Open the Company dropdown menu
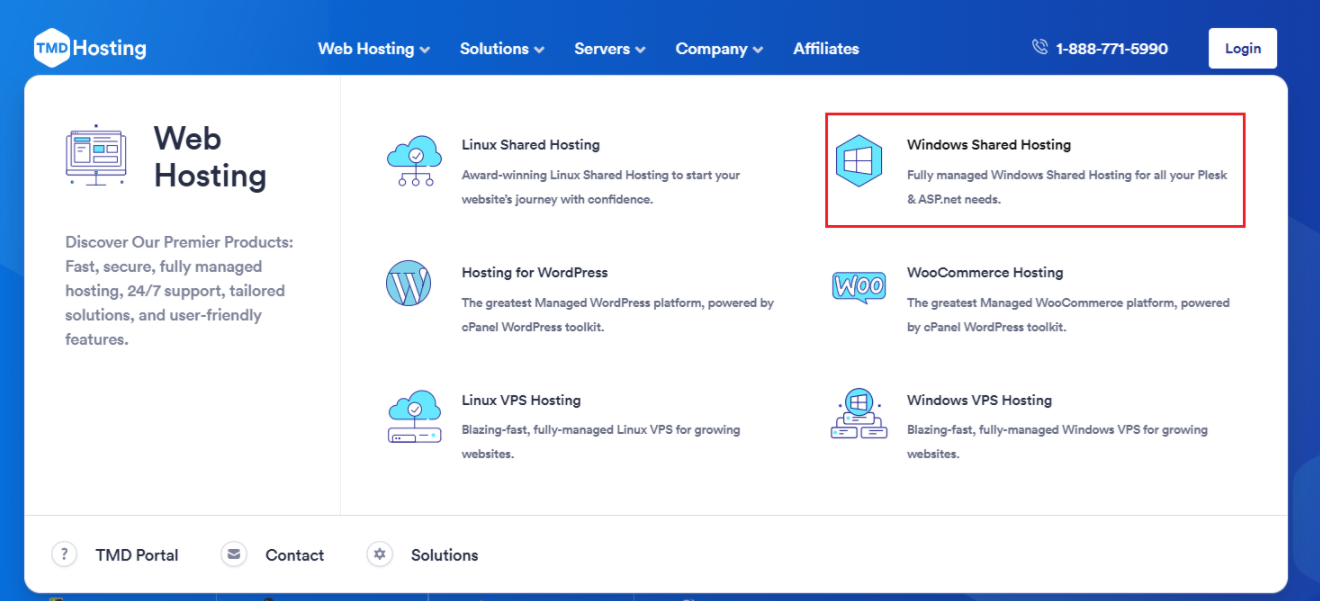 click(718, 48)
